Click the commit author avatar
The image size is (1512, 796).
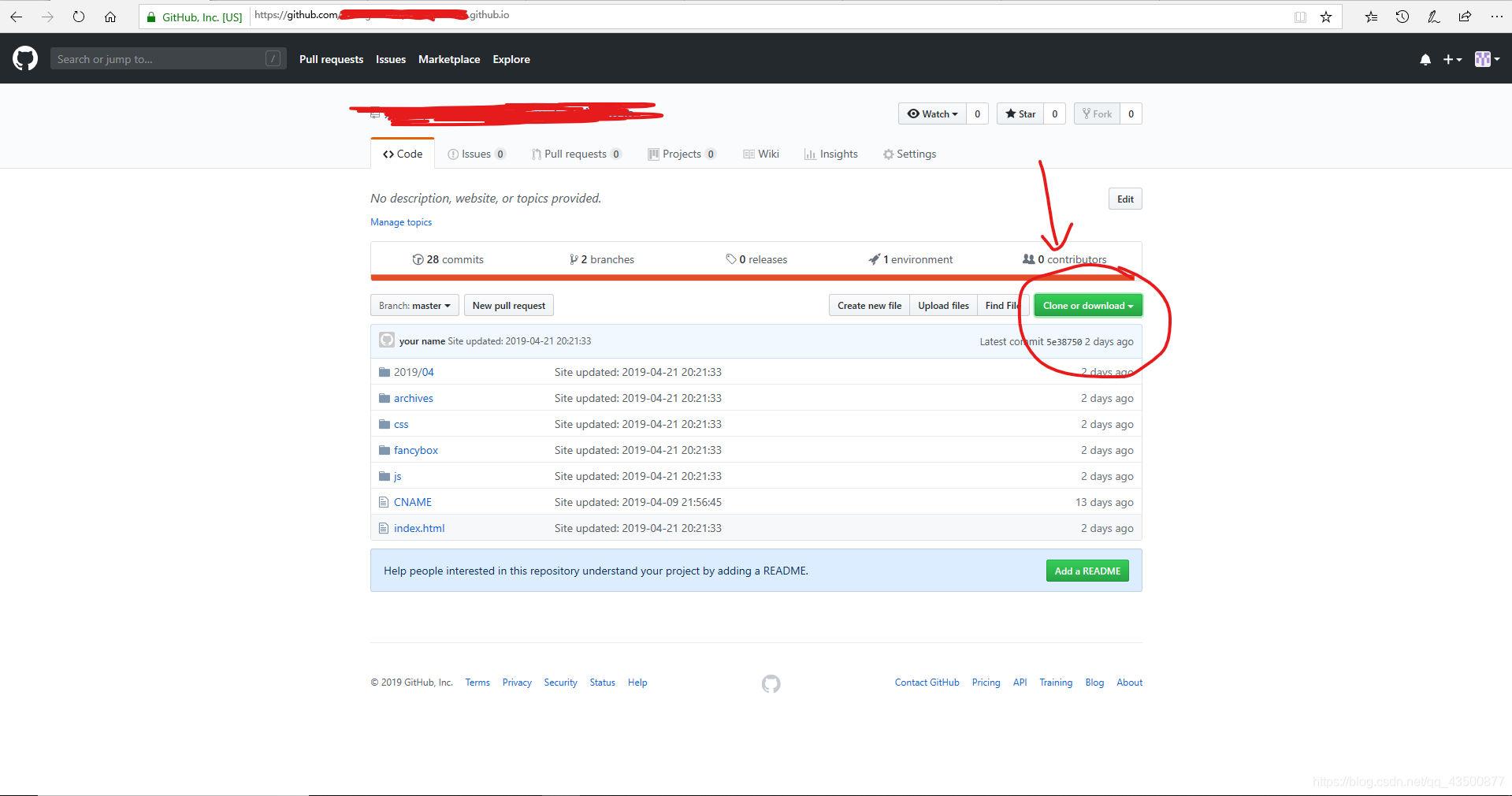[387, 340]
